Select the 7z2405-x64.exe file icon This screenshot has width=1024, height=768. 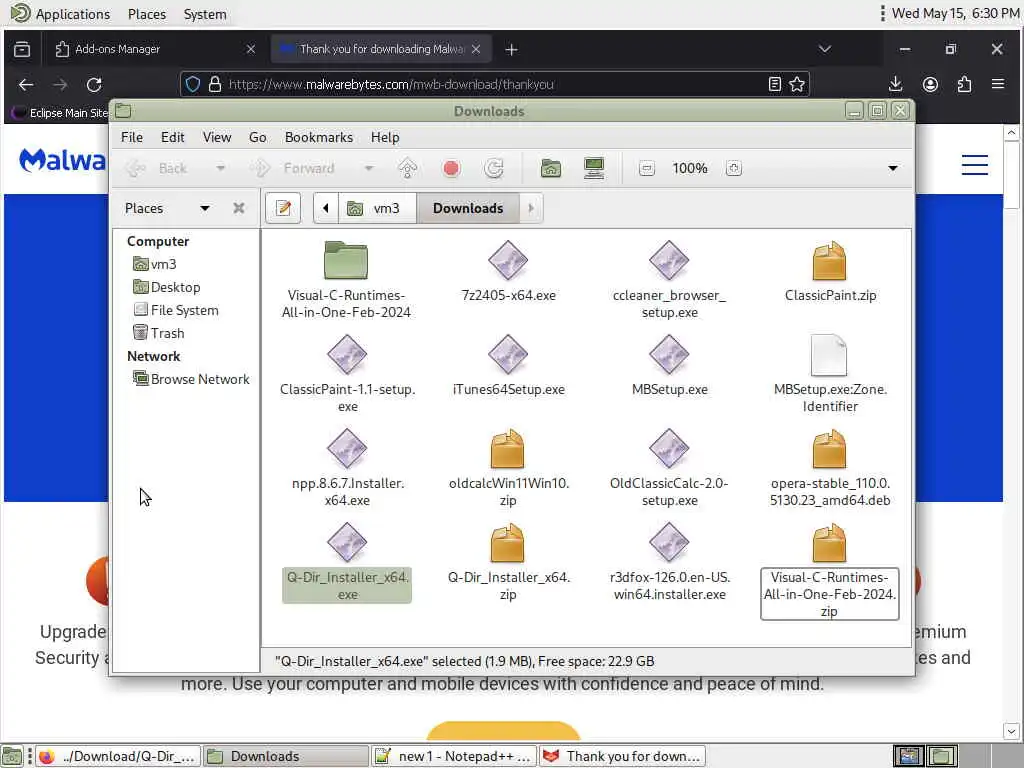[507, 260]
